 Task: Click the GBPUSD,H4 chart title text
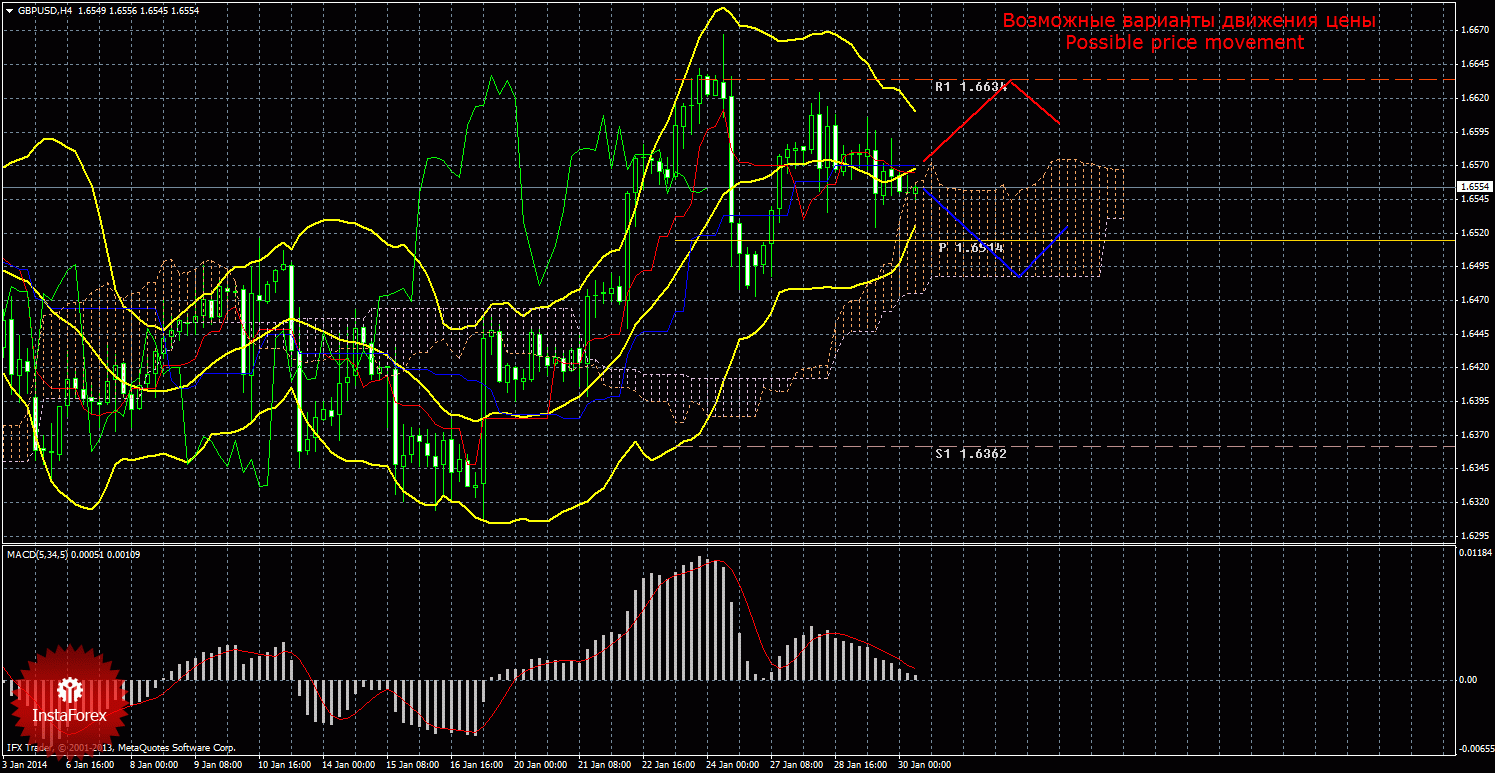click(x=44, y=9)
